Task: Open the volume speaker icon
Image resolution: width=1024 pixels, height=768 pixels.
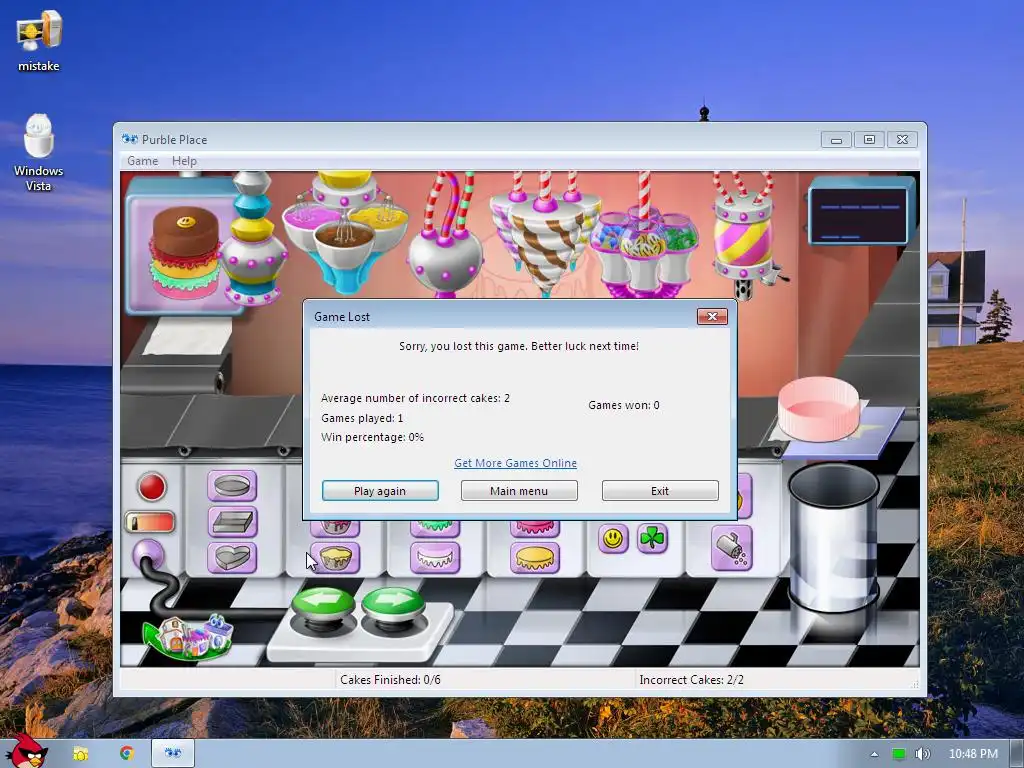Action: 922,754
